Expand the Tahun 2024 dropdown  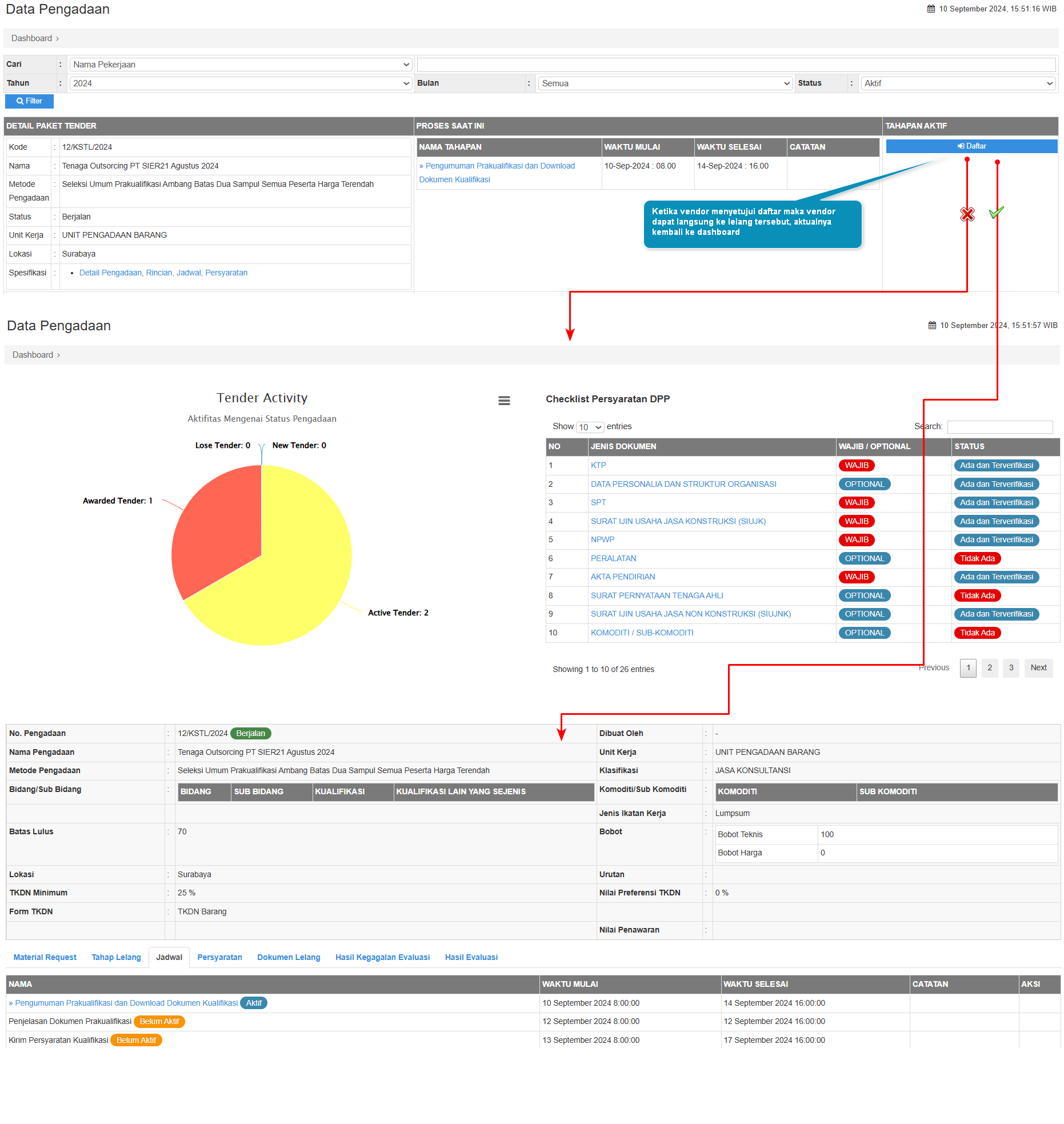pyautogui.click(x=240, y=83)
